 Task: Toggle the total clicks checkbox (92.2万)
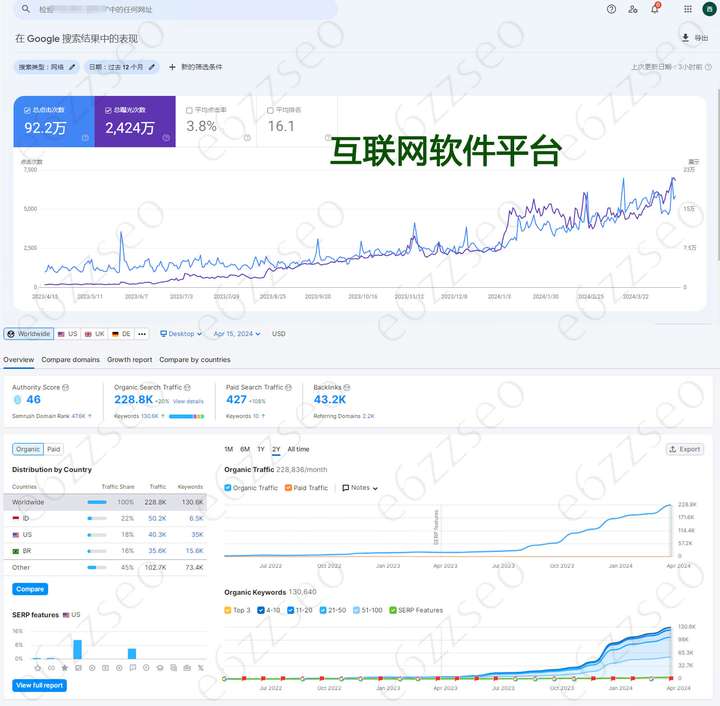coord(27,110)
